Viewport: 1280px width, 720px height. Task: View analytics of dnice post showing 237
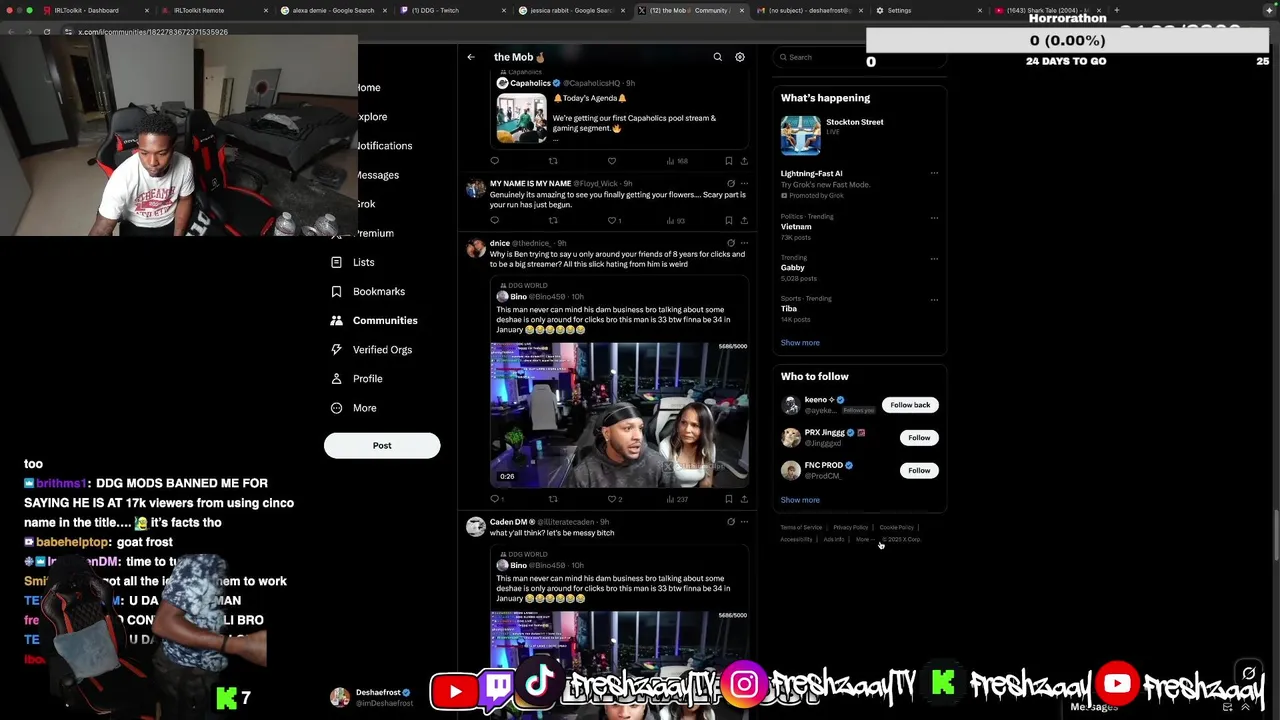click(677, 499)
